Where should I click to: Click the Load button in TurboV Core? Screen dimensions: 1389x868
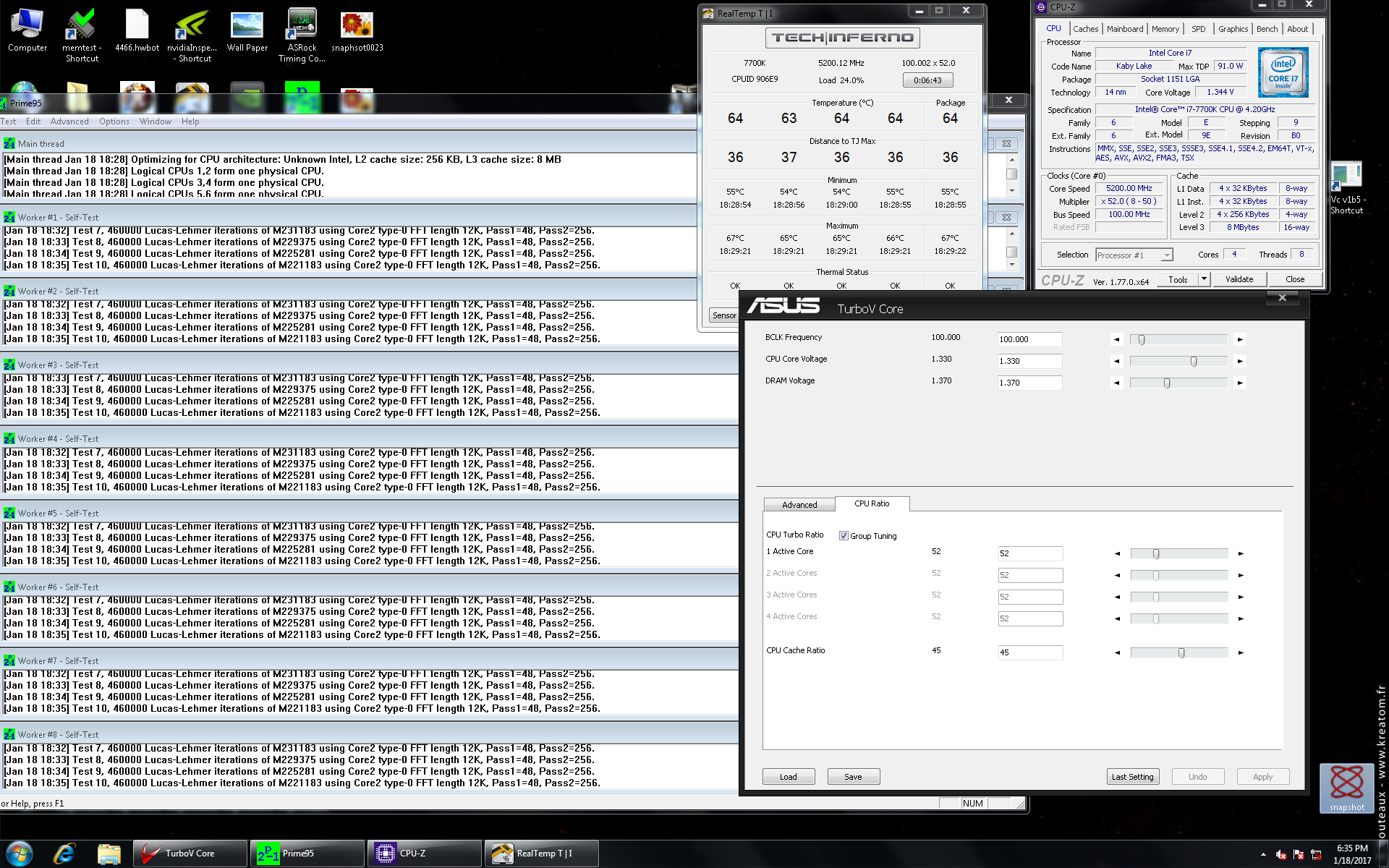789,777
